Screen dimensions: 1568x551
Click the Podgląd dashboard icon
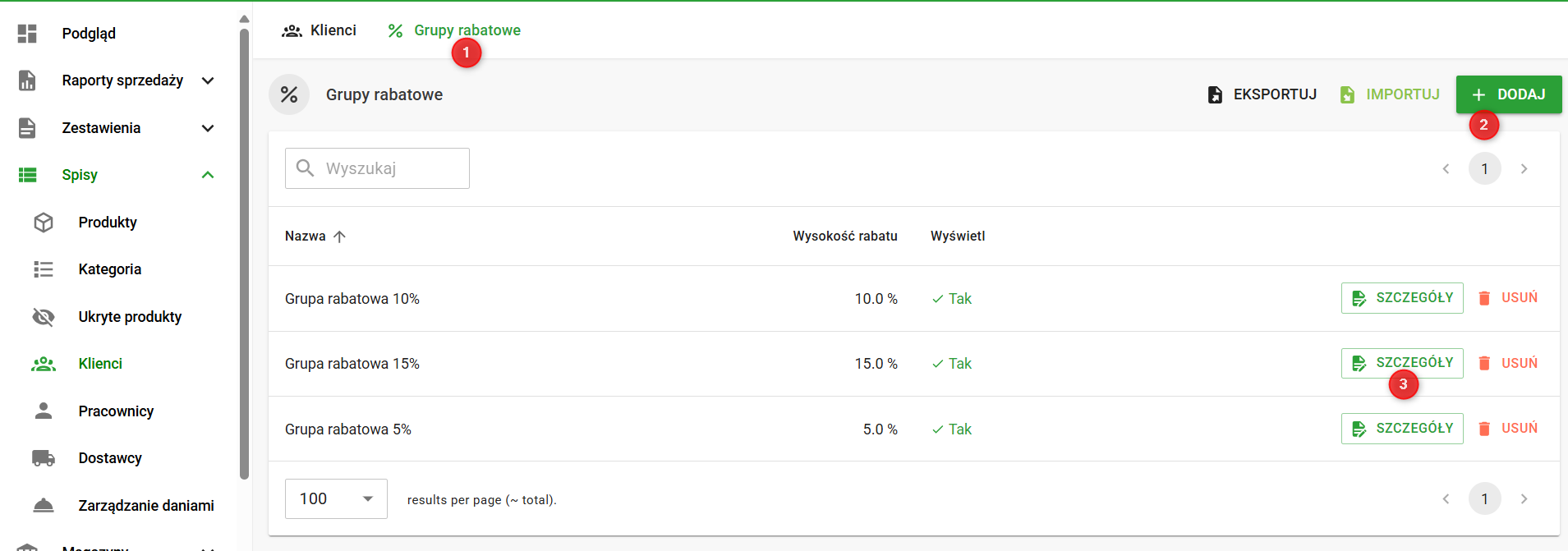pos(27,34)
